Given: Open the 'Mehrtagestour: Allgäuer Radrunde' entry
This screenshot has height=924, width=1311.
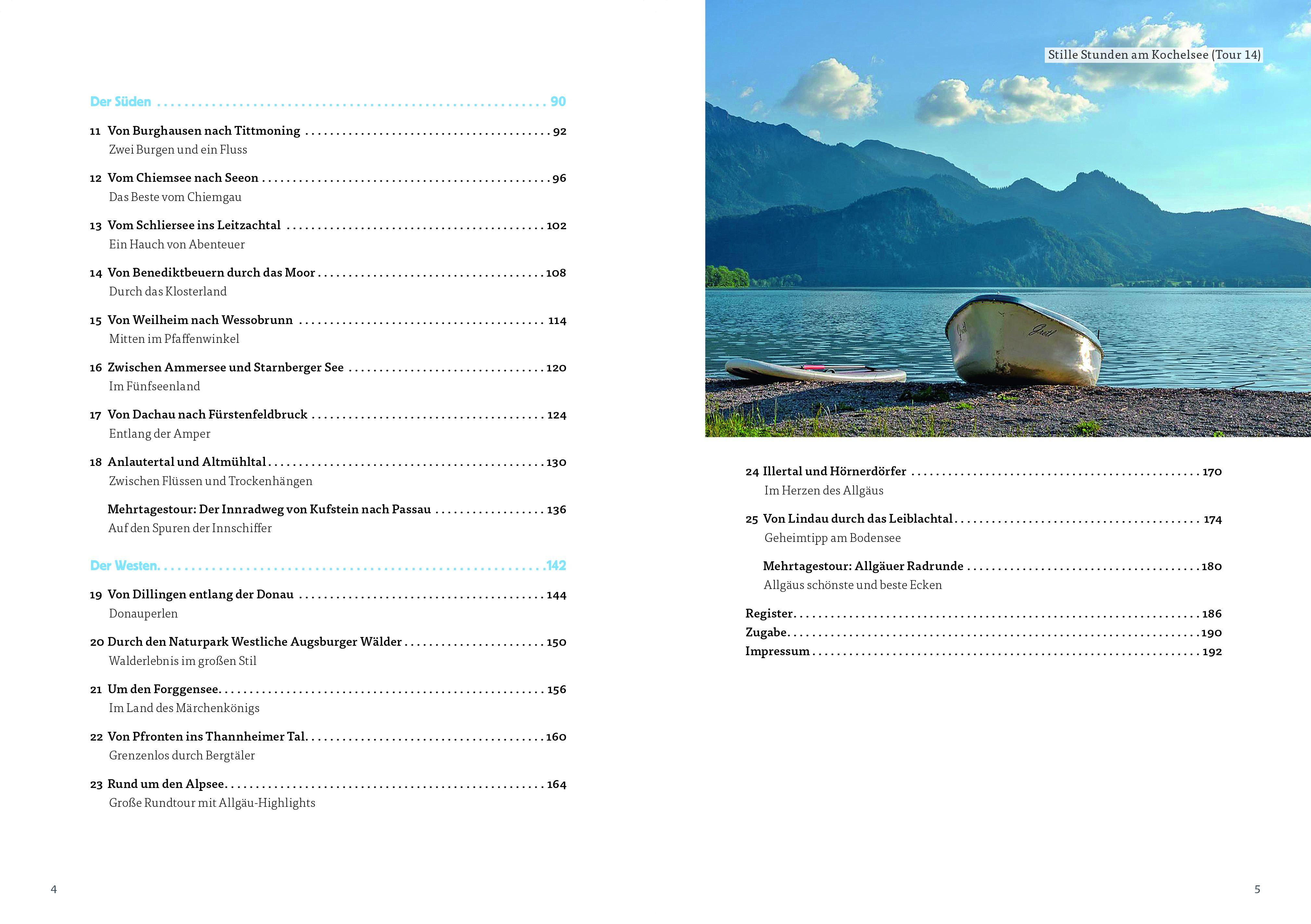Looking at the screenshot, I should [863, 566].
